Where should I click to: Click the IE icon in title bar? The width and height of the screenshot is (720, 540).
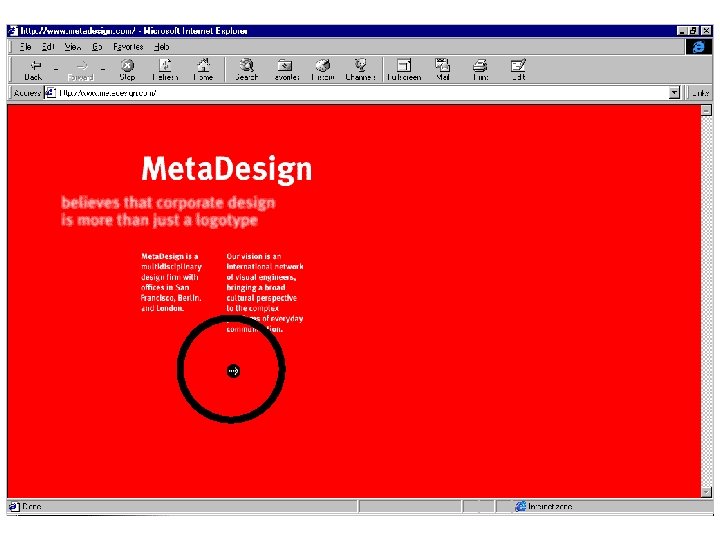[13, 31]
